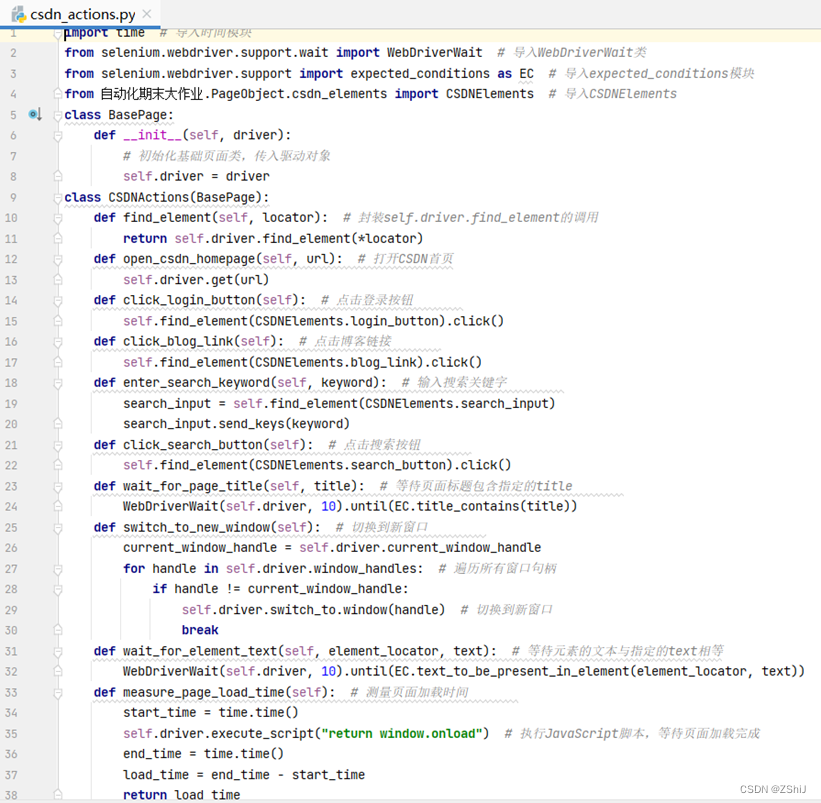Click 'EC.text_to_be_present_in_element' on line 32
This screenshot has height=803, width=821.
pyautogui.click(x=511, y=672)
